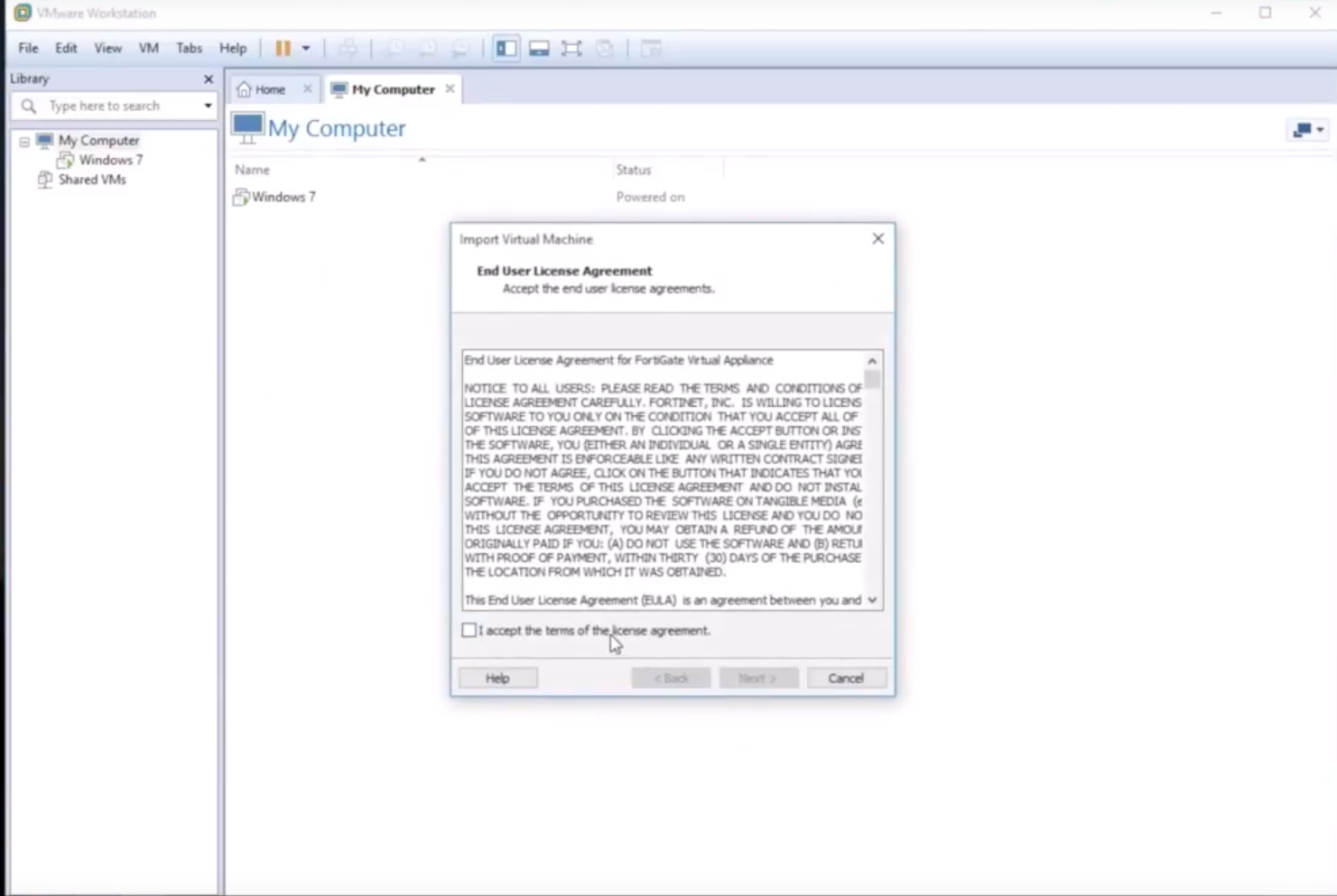Image resolution: width=1337 pixels, height=896 pixels.
Task: Click the Help button in the dialog
Action: point(497,678)
